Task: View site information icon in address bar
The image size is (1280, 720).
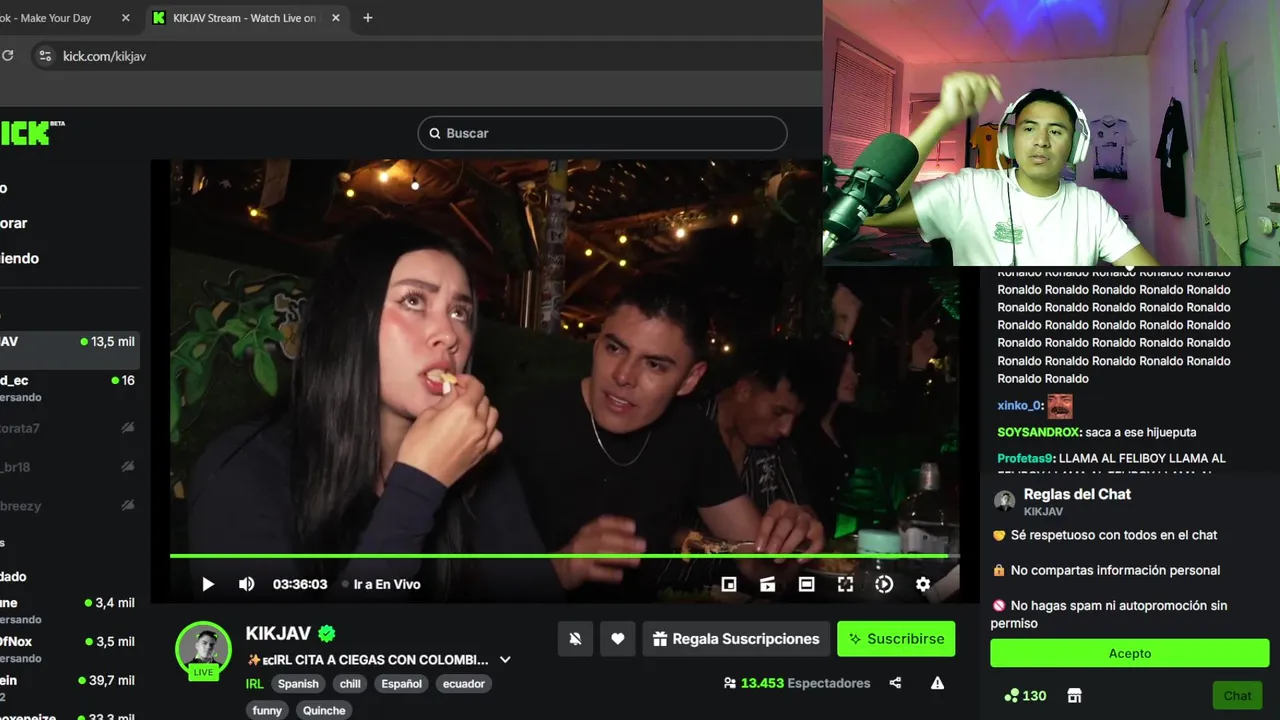Action: point(44,56)
